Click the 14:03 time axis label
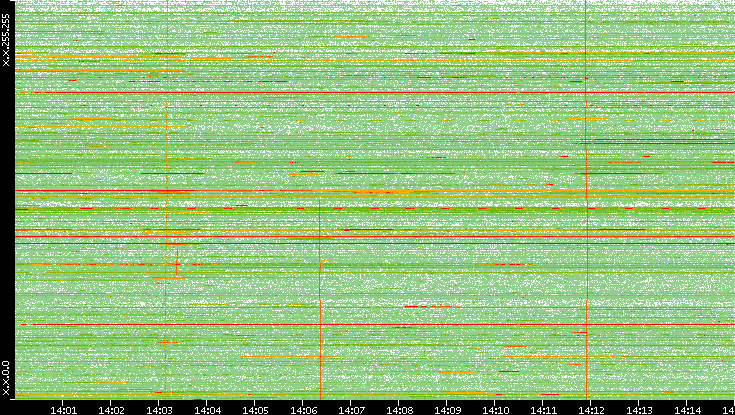This screenshot has height=415, width=735. tap(159, 410)
